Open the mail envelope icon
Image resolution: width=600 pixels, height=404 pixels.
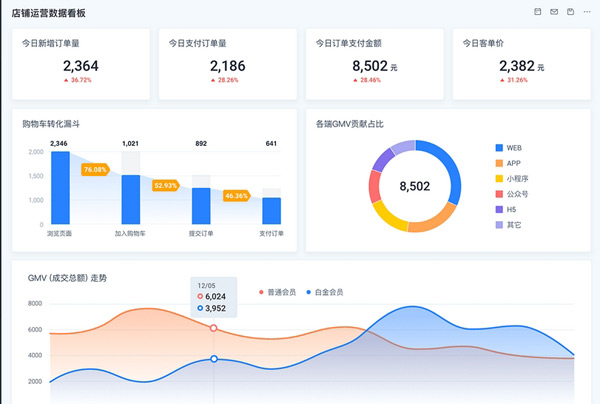pos(554,11)
